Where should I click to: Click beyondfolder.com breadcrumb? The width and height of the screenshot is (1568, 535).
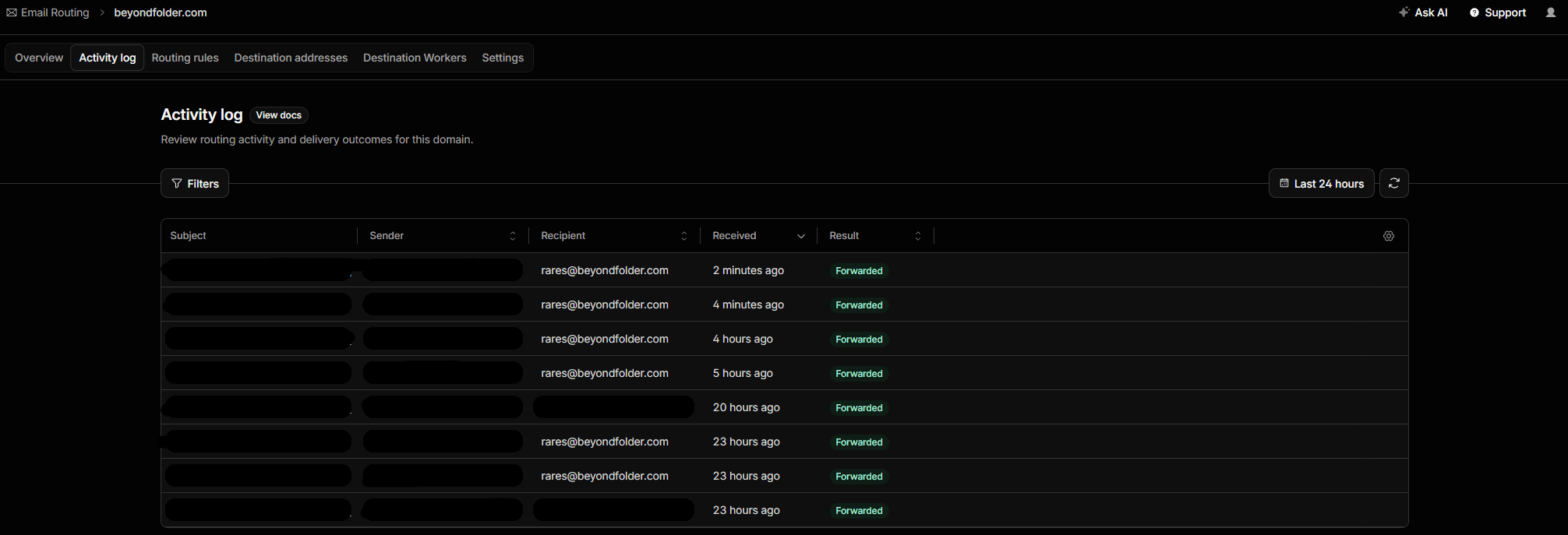[161, 12]
